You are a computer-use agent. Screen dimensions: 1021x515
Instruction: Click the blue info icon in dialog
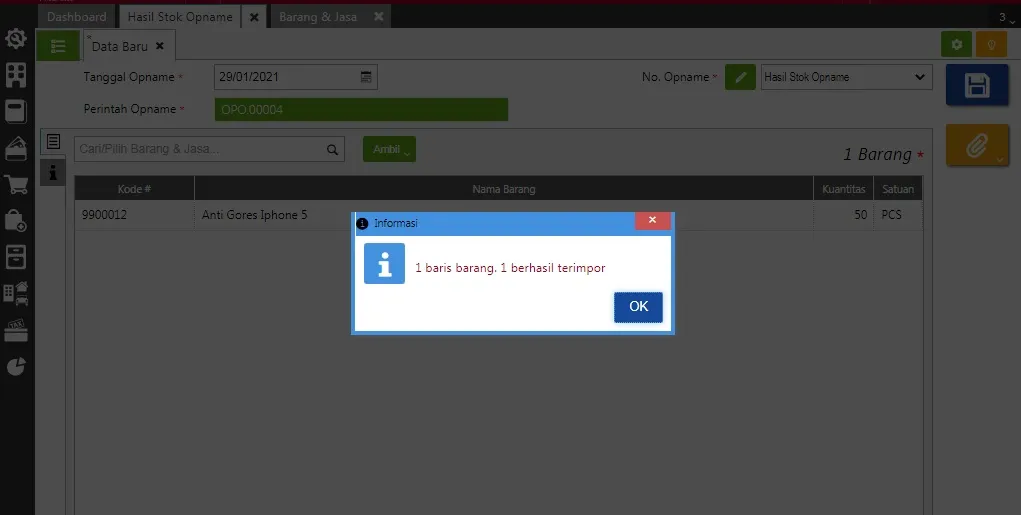[384, 263]
